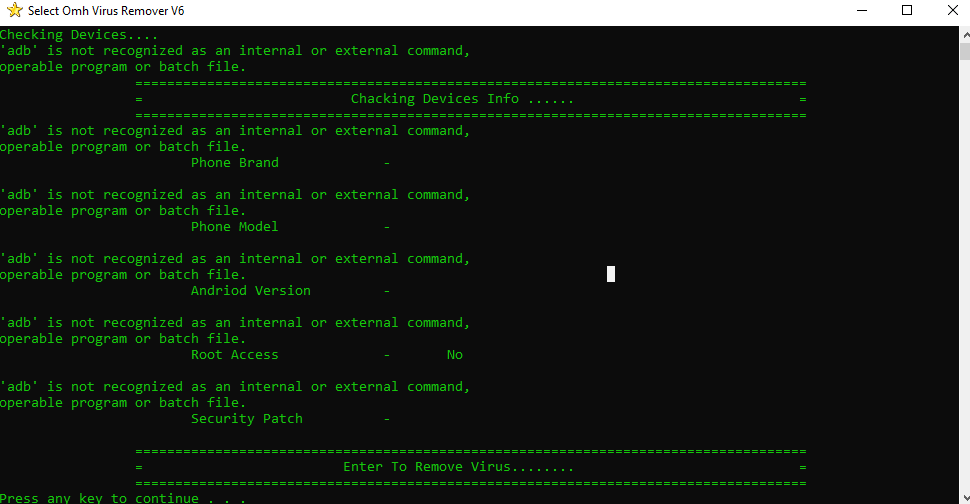Click the 'Press any key to continue' line

122,498
